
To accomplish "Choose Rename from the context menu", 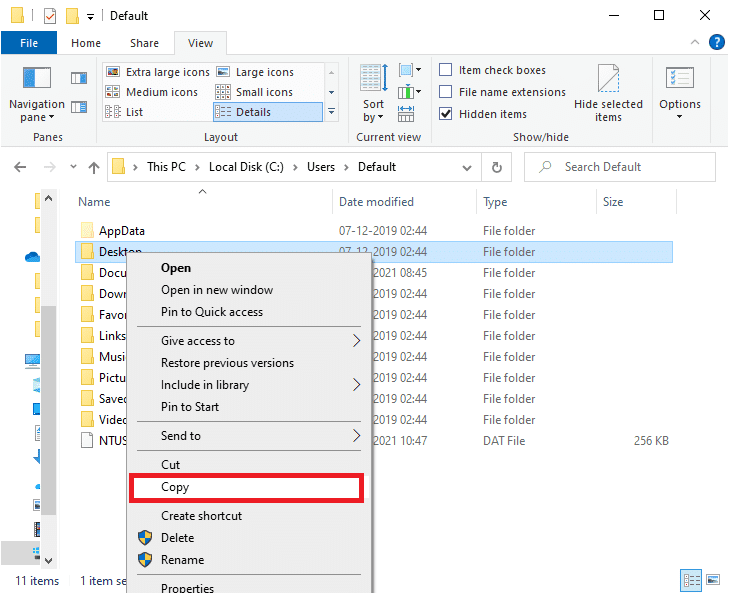I will 182,560.
